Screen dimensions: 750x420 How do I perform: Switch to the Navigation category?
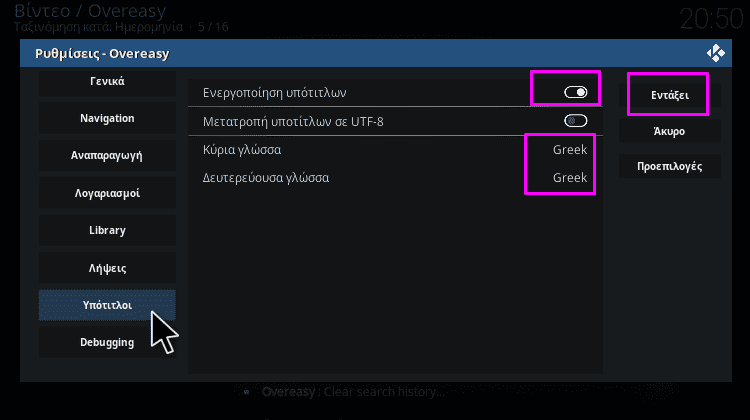click(107, 118)
